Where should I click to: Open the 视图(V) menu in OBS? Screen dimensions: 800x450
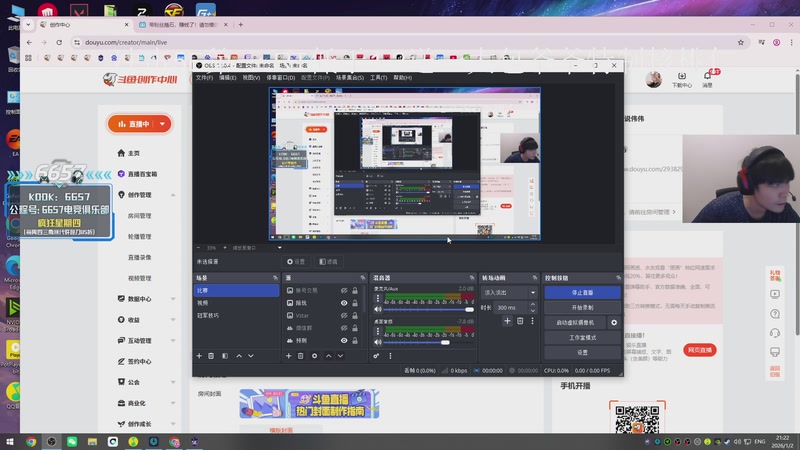click(251, 78)
